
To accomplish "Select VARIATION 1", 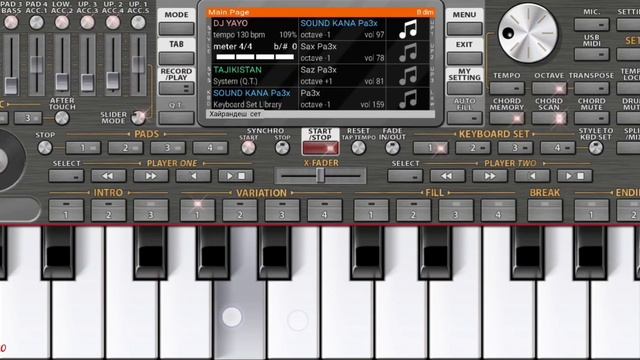I will pos(198,210).
